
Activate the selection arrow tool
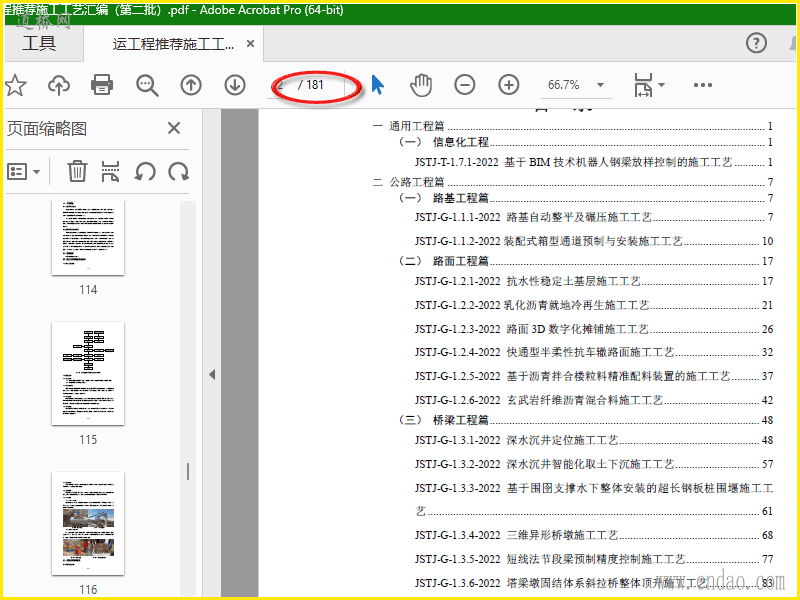(378, 85)
